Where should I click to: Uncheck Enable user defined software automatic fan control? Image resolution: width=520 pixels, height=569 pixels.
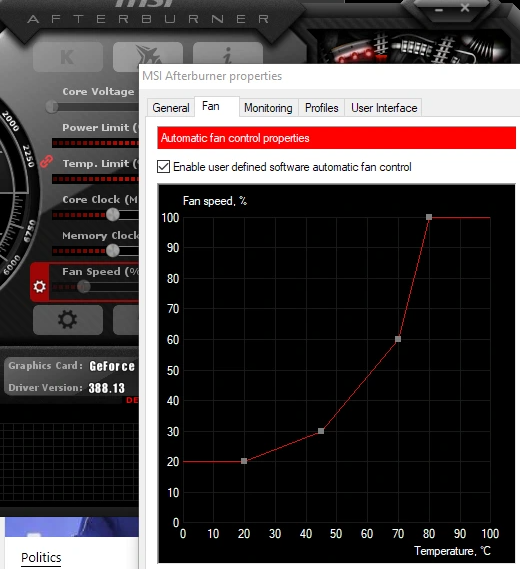[x=163, y=167]
